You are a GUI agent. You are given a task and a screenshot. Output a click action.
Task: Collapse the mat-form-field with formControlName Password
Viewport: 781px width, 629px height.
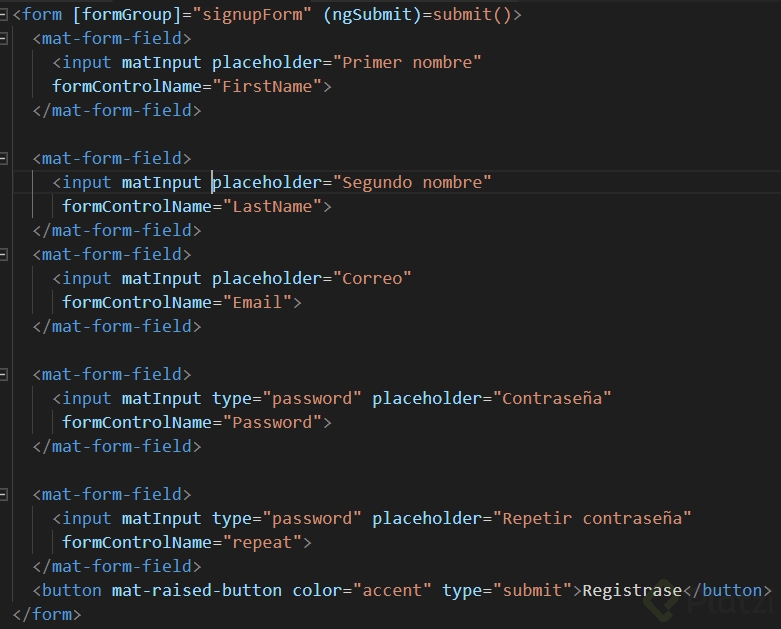pos(6,375)
